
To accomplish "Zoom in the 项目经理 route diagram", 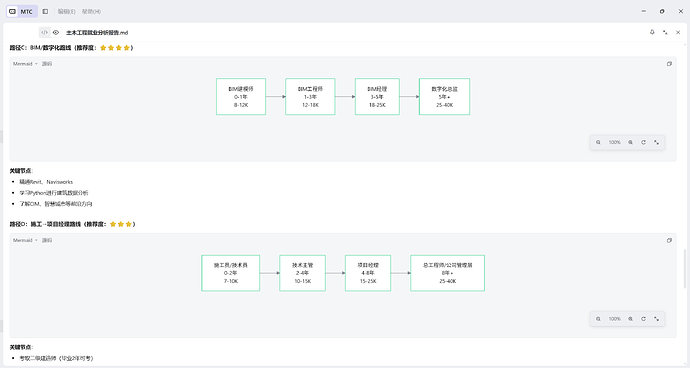I will point(630,319).
